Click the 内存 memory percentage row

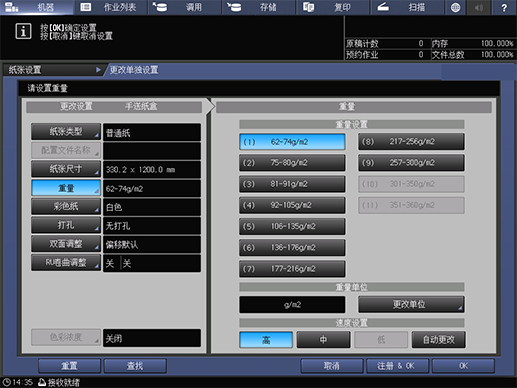pyautogui.click(x=473, y=44)
